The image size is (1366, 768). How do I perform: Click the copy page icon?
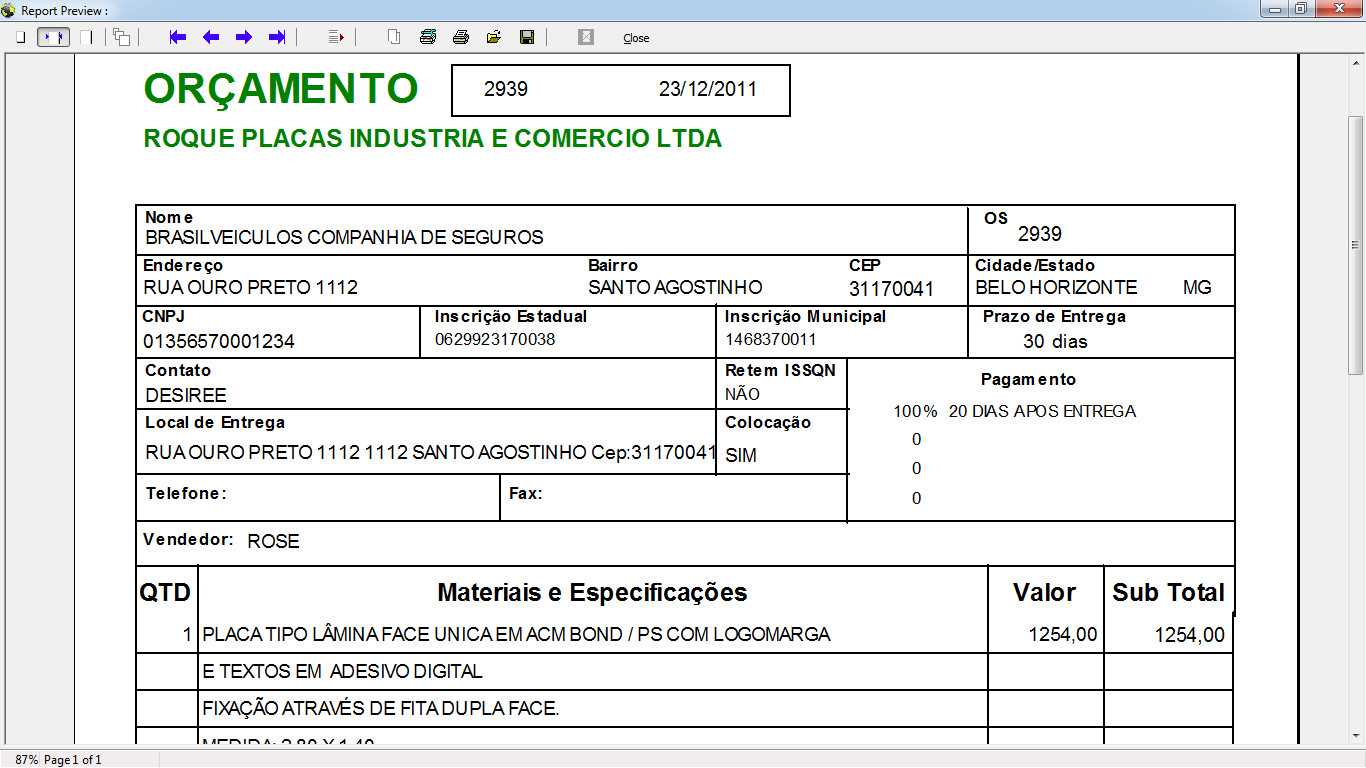395,37
